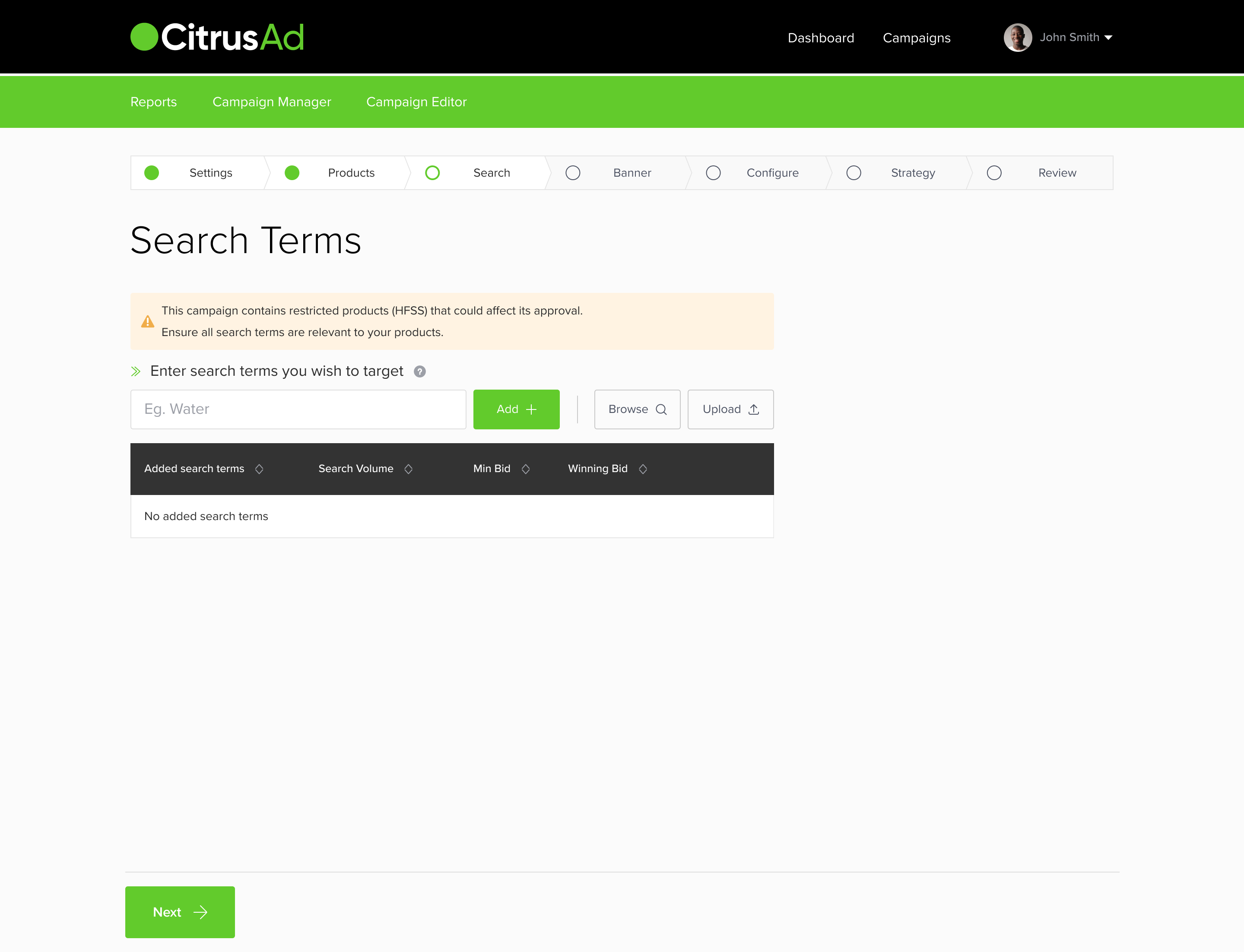
Task: Sort by Search Volume diamond icon
Action: 408,469
